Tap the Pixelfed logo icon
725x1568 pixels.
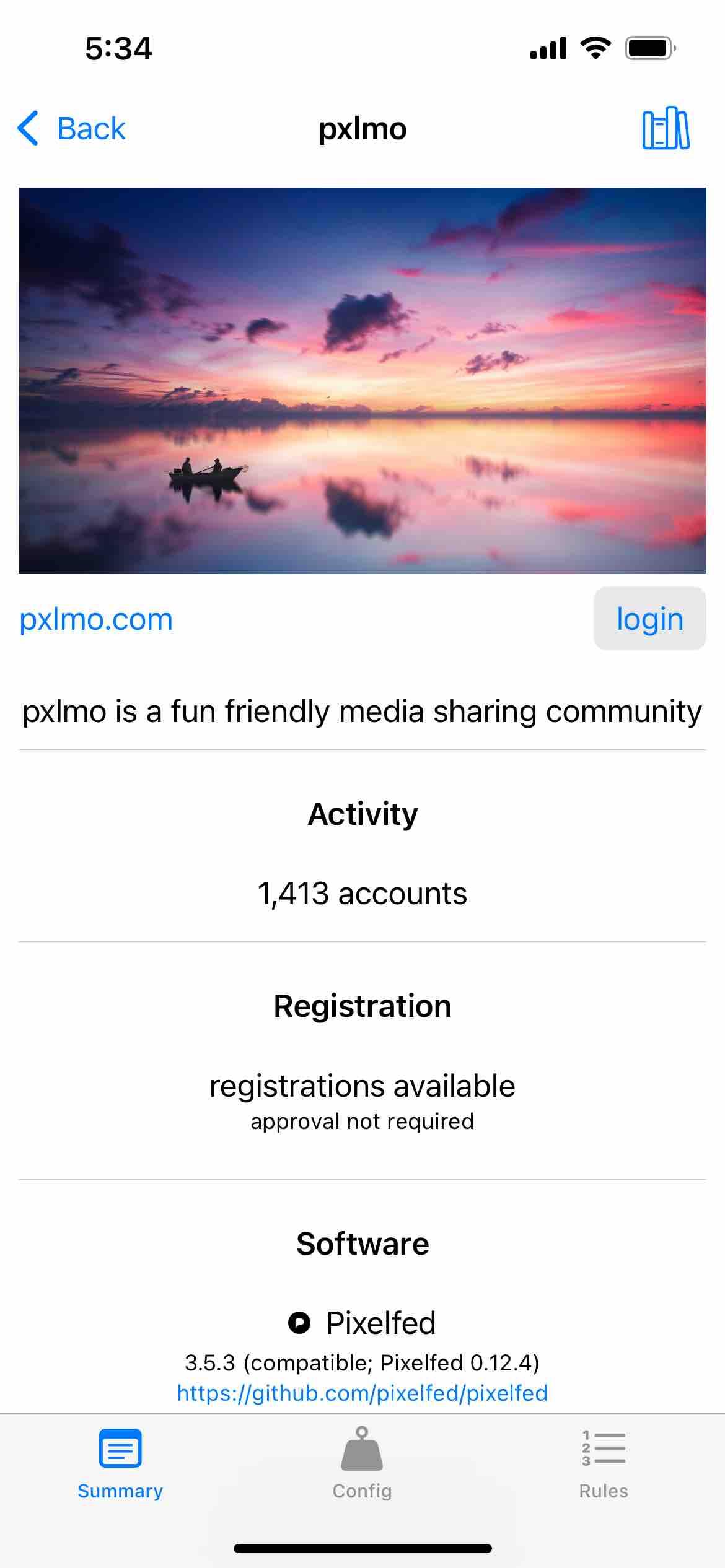[x=299, y=1323]
